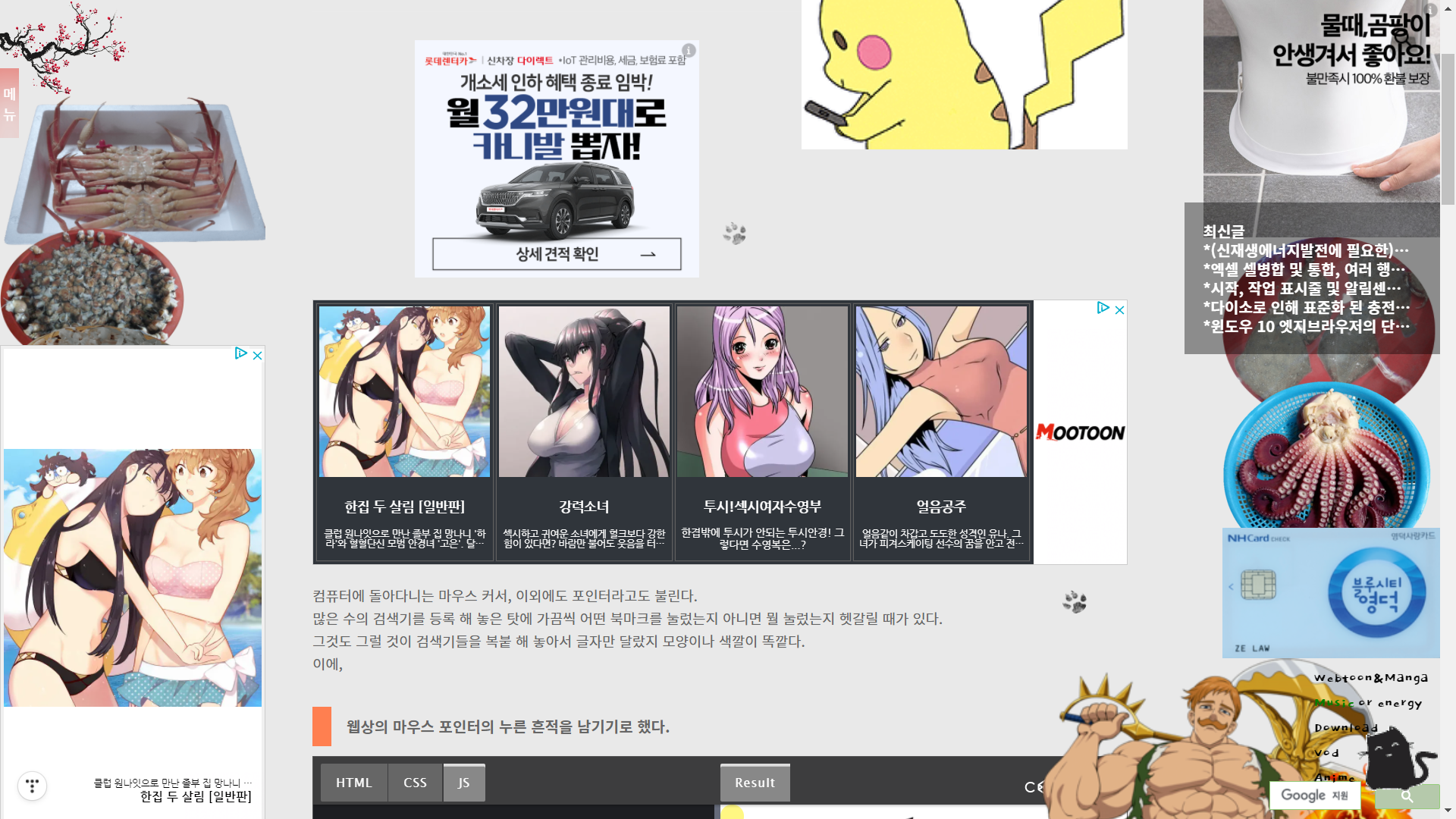1456x819 pixels.
Task: Select the JS code tab
Action: (x=463, y=783)
